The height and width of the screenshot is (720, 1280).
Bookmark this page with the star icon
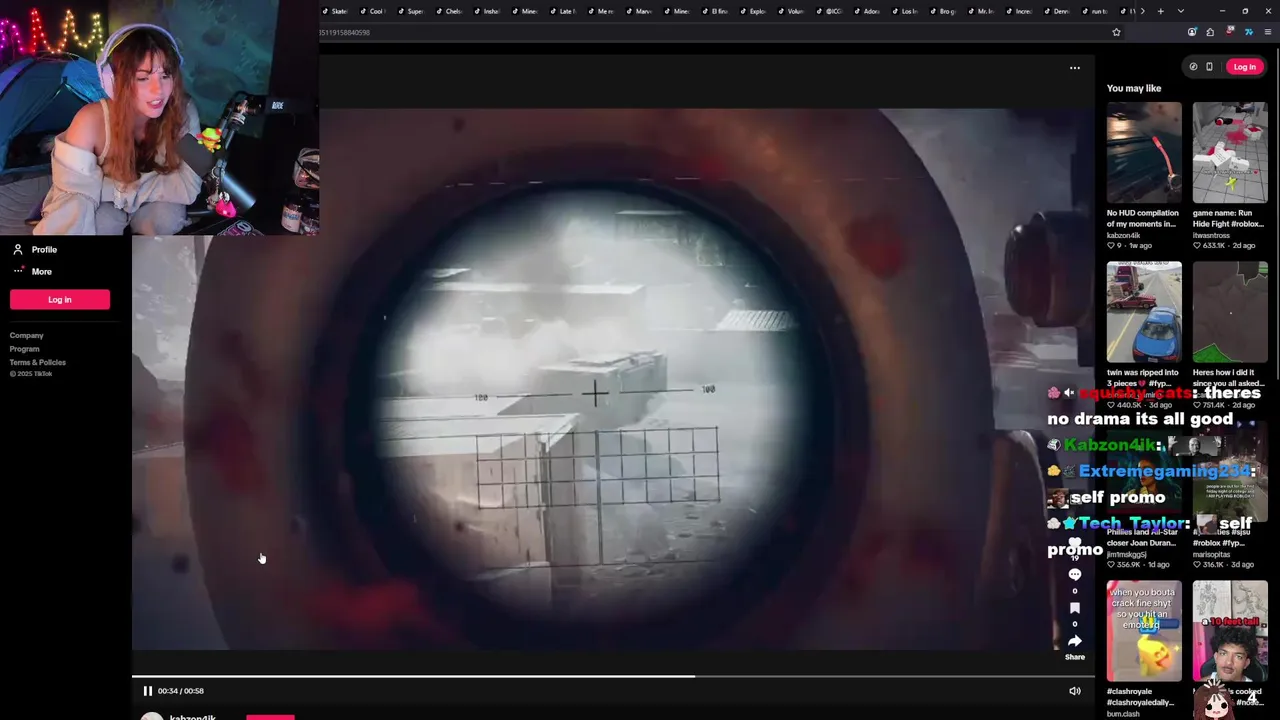coord(1116,32)
